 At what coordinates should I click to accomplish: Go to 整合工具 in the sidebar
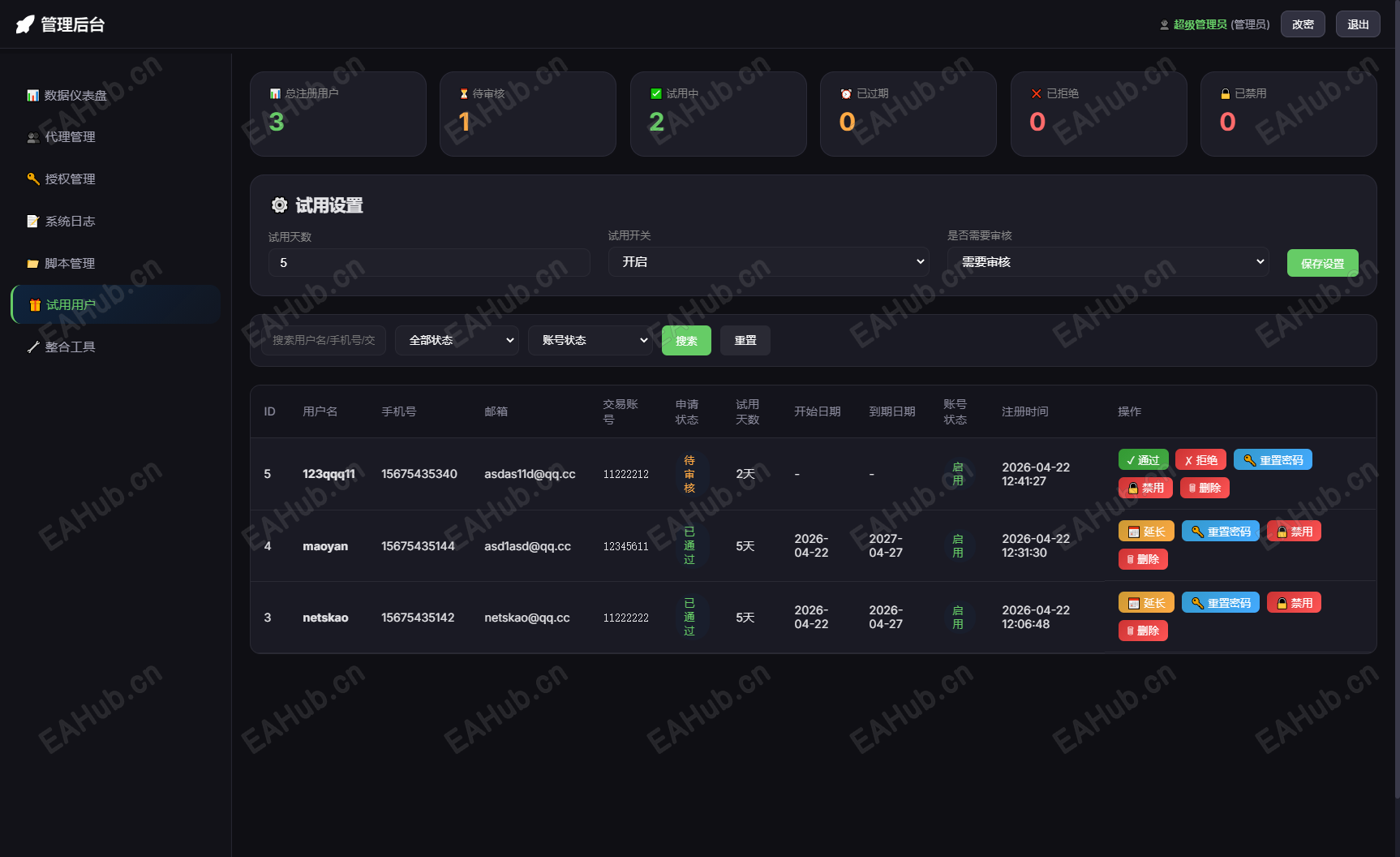click(115, 347)
